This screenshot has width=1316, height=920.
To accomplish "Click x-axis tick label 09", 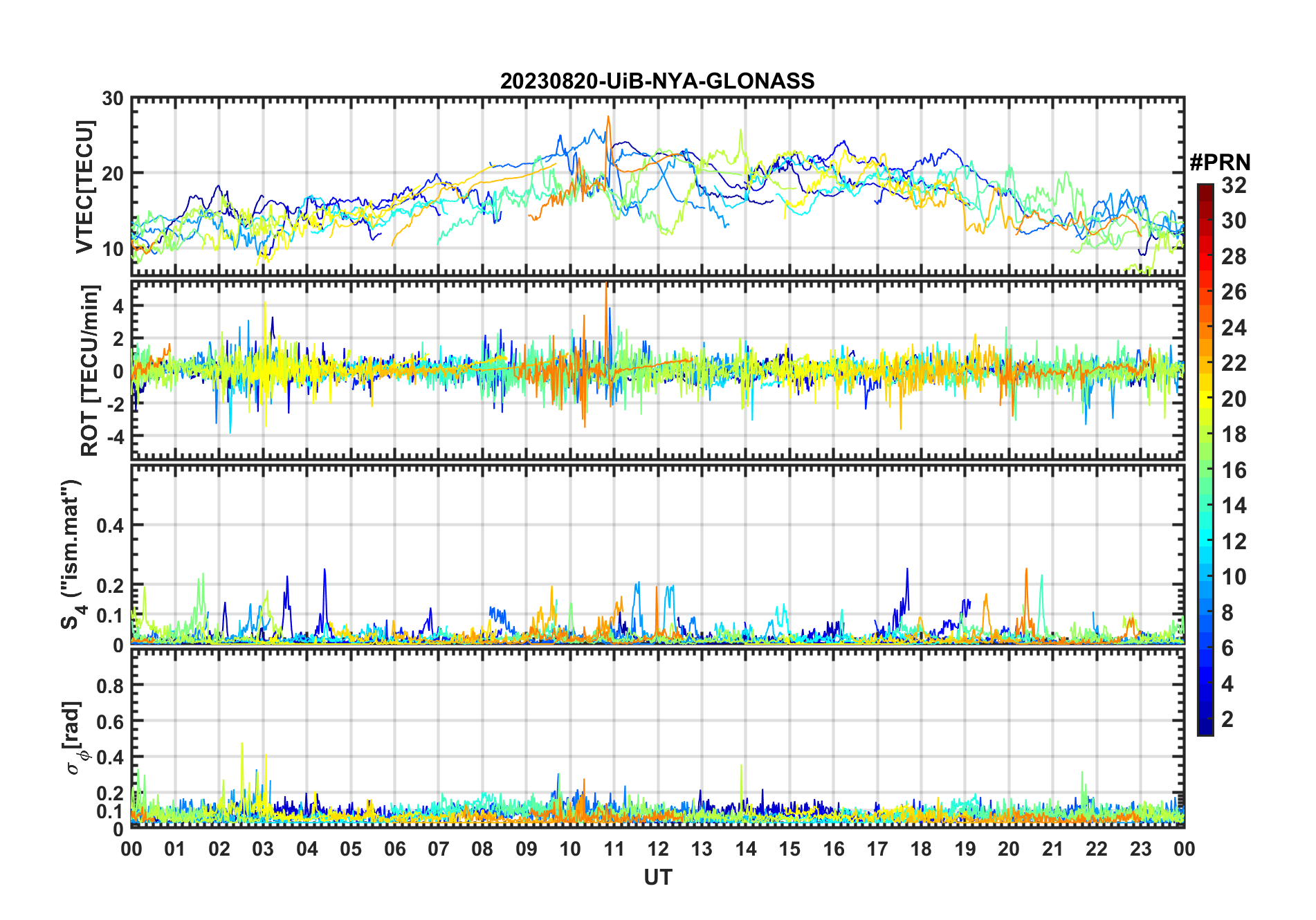I will (x=526, y=849).
